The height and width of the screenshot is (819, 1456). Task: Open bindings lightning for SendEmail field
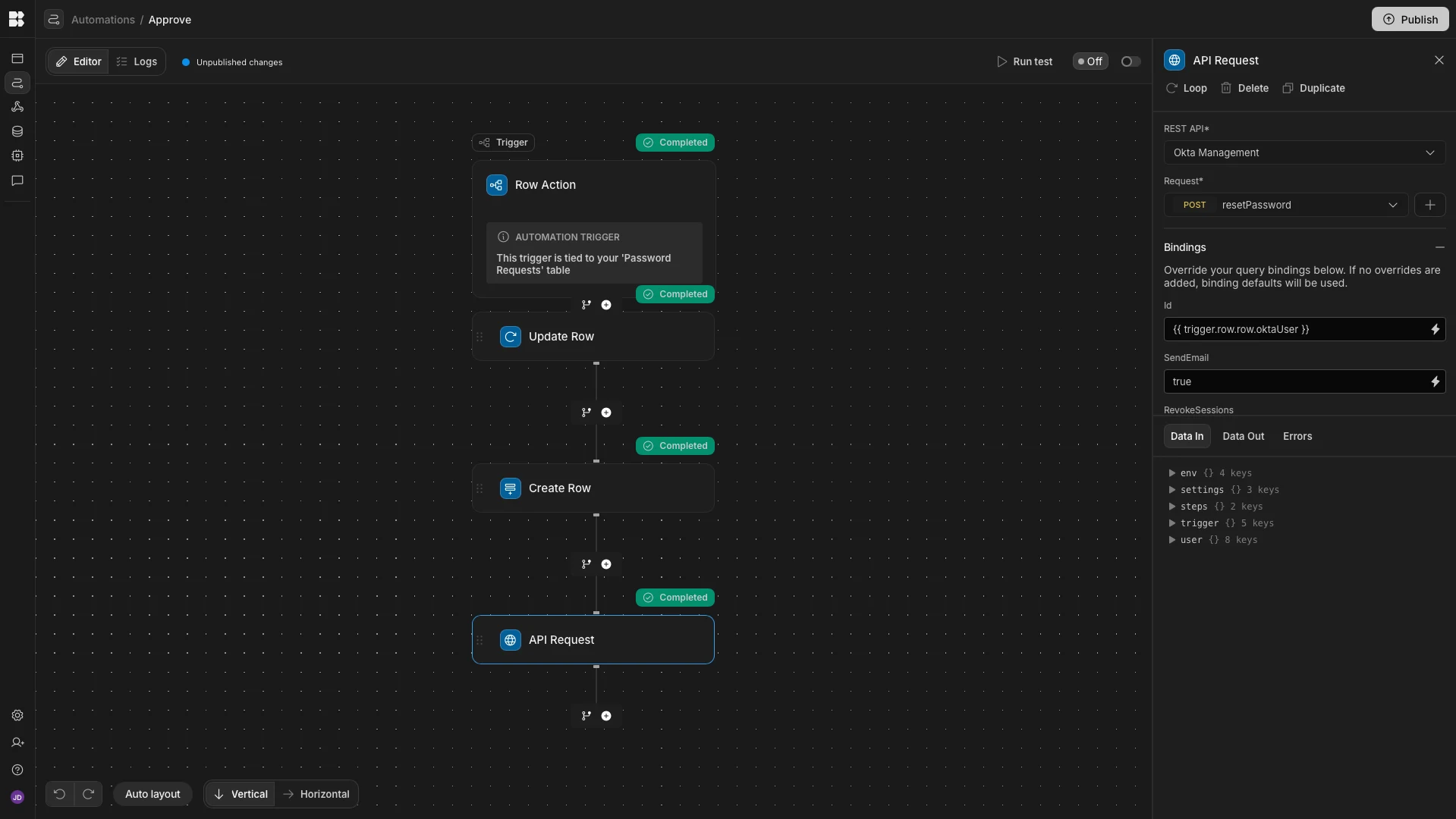pos(1435,381)
